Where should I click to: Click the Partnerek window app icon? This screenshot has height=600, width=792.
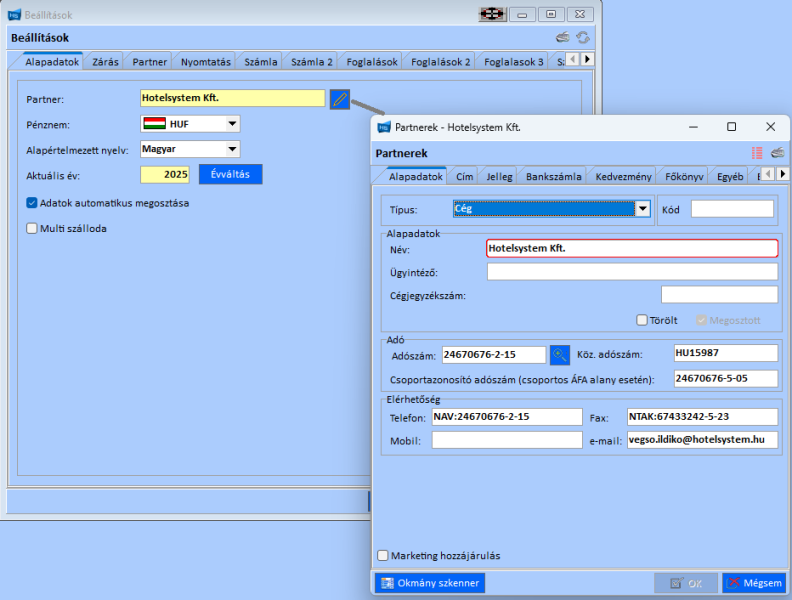[384, 127]
